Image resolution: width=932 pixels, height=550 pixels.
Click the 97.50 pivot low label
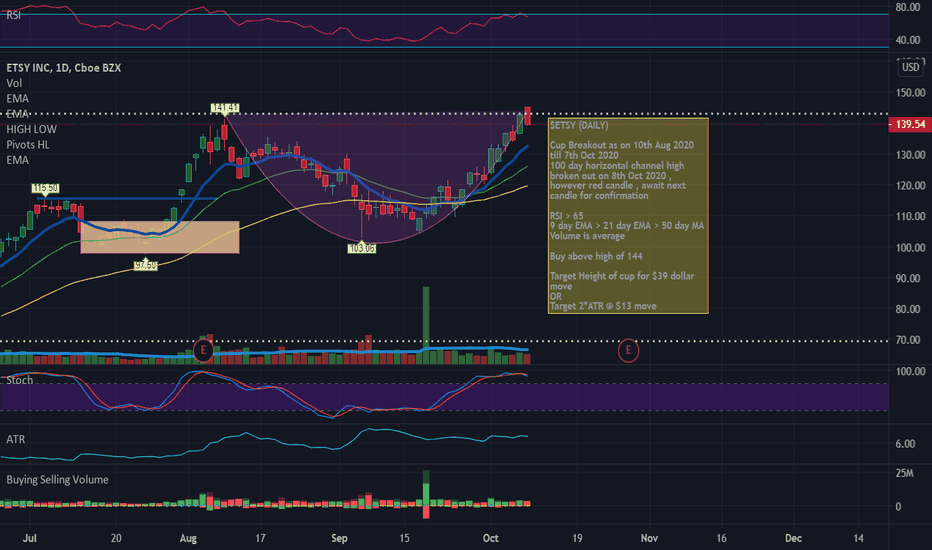[145, 265]
